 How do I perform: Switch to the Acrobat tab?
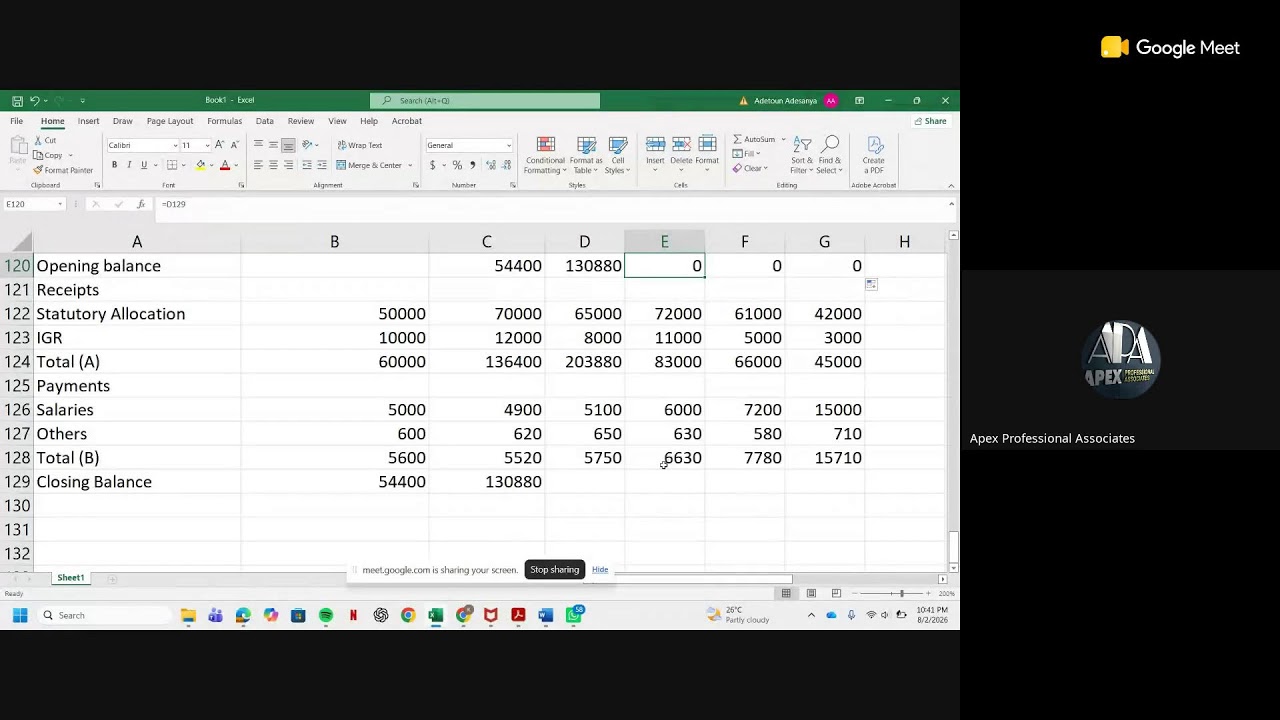[407, 121]
